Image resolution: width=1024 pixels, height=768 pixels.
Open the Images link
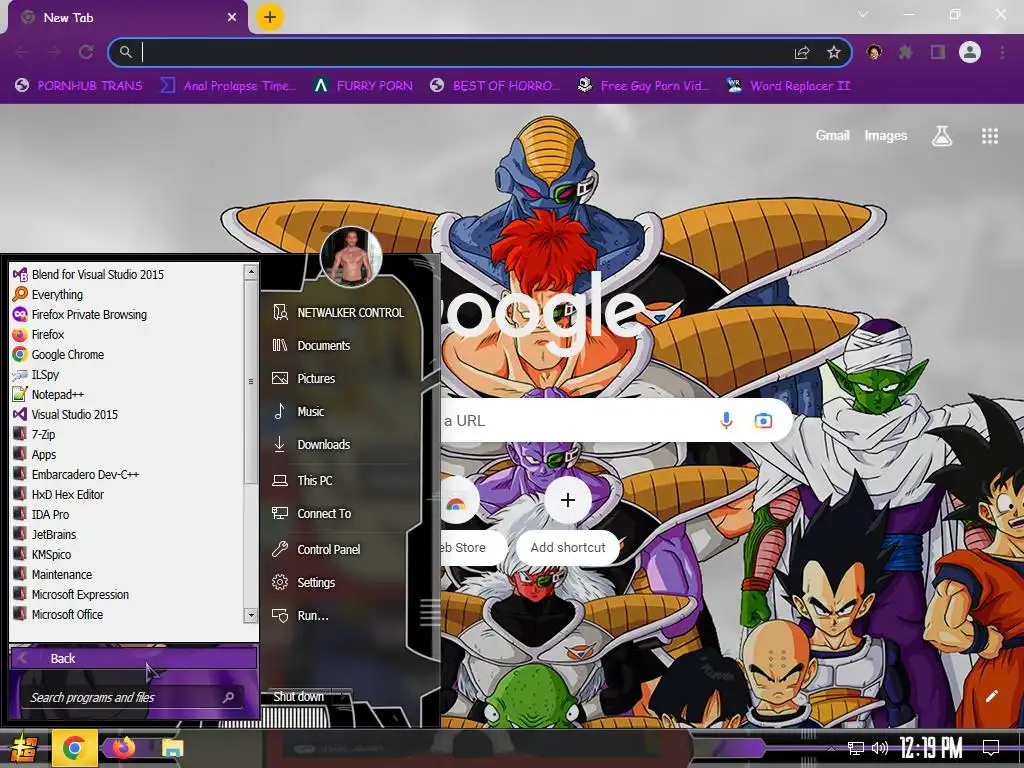886,136
